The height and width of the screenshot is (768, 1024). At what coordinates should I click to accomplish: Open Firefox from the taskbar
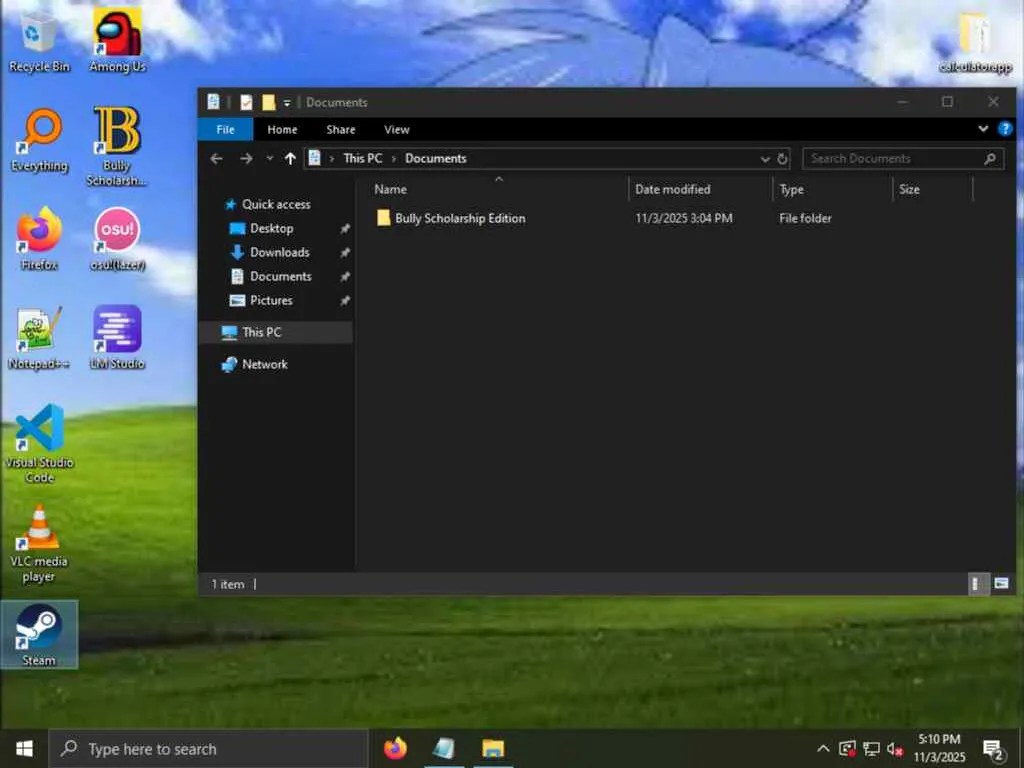(395, 748)
